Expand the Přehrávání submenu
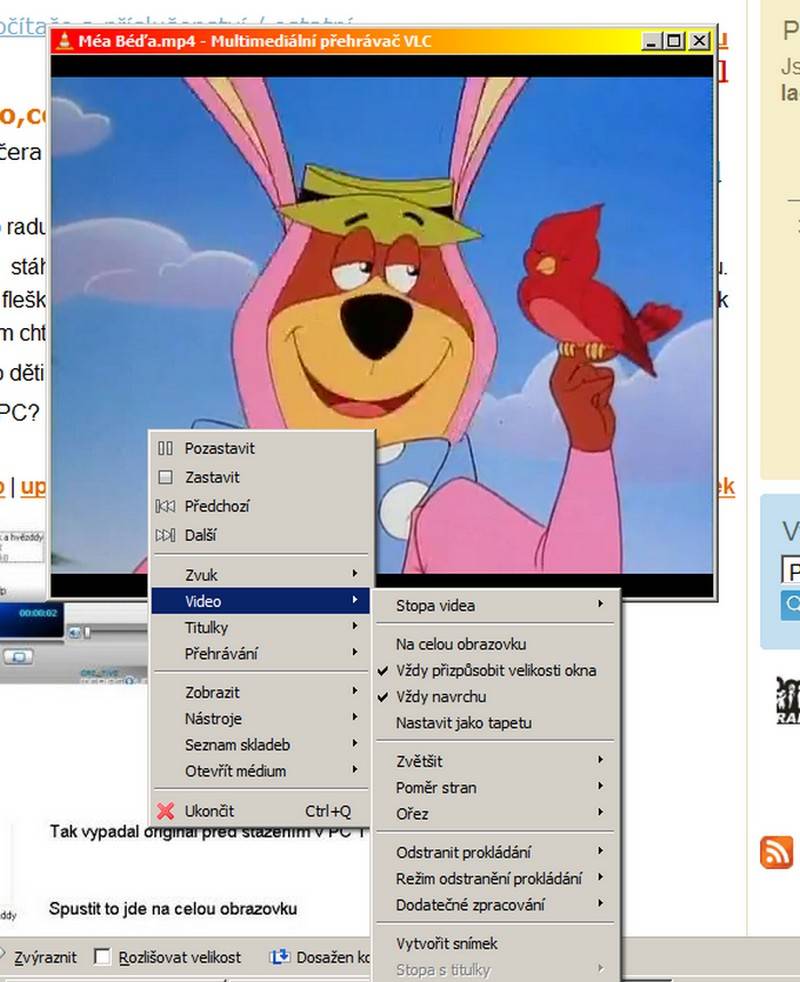 (260, 654)
